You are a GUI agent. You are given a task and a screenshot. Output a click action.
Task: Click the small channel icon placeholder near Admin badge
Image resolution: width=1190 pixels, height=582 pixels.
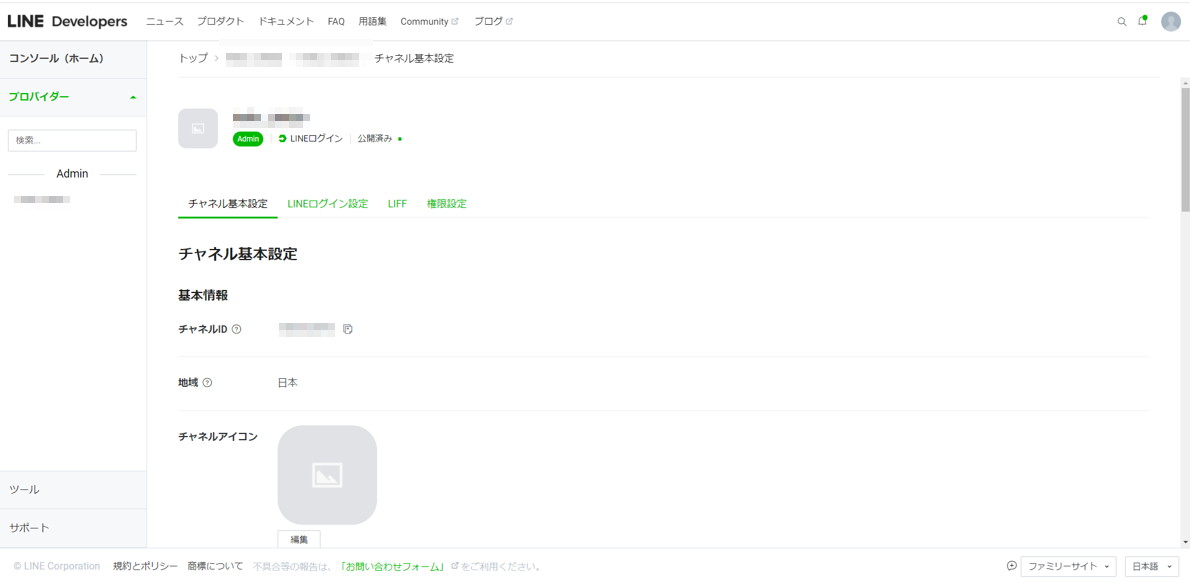pos(198,128)
